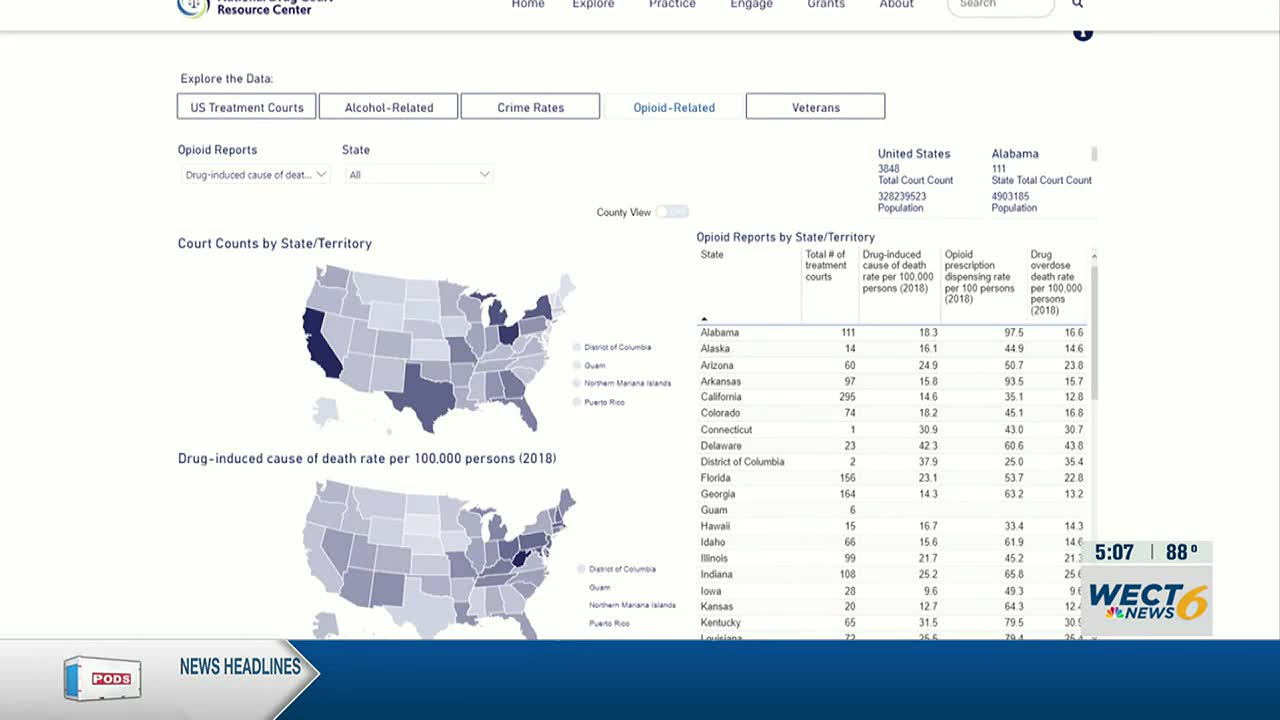Select the Alabama row in the table

pos(891,333)
